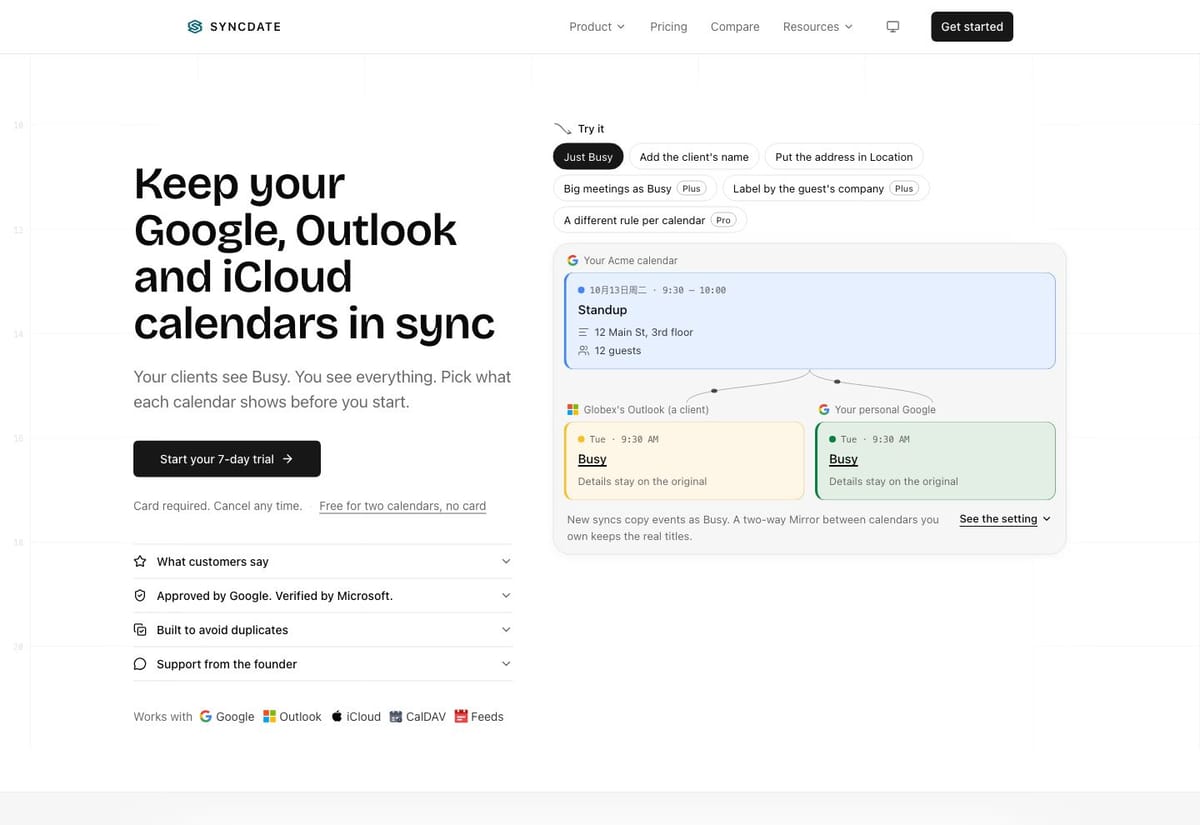Click the guests icon beside 12 guests

(x=584, y=351)
